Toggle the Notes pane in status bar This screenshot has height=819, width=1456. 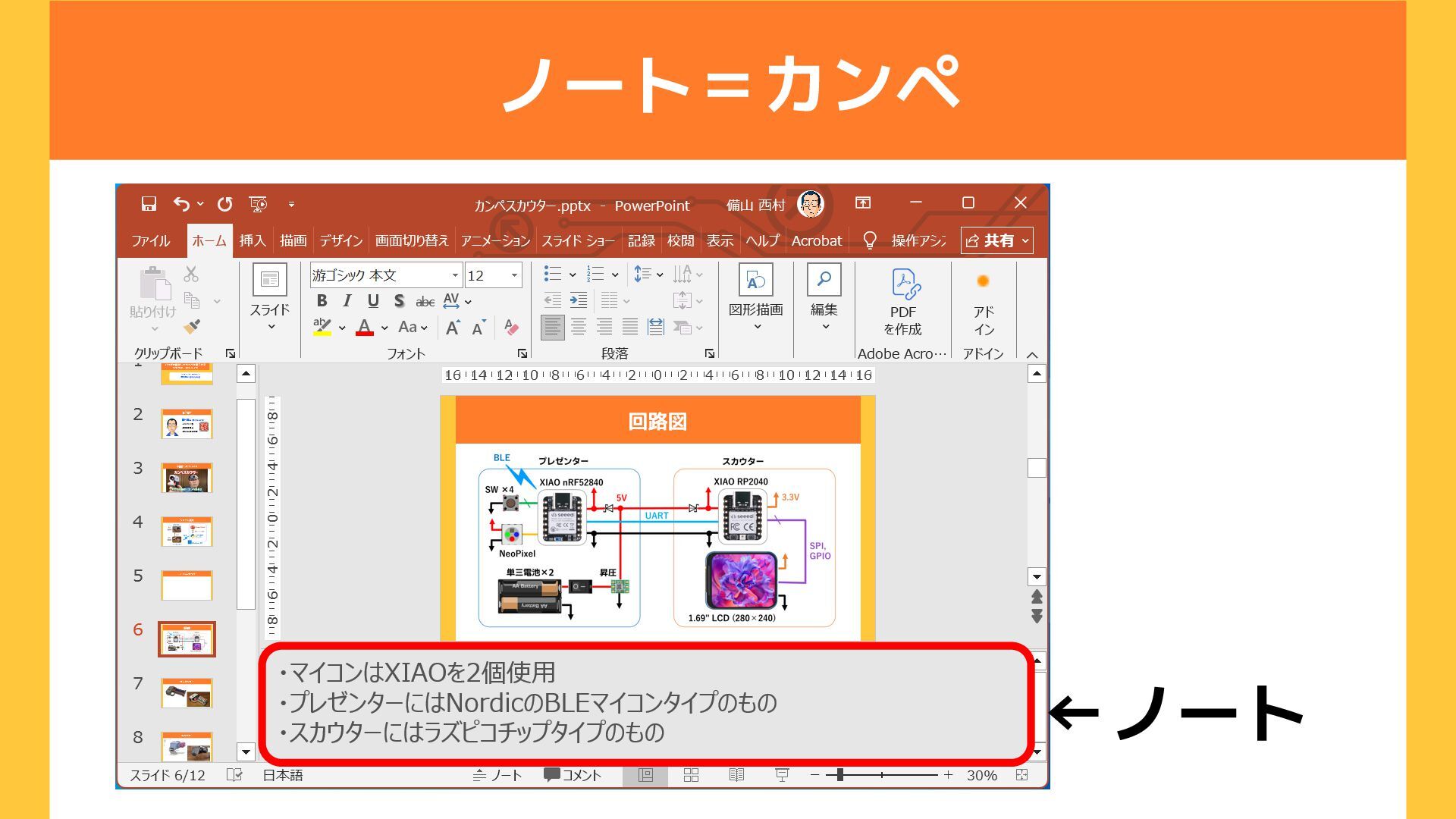[498, 775]
